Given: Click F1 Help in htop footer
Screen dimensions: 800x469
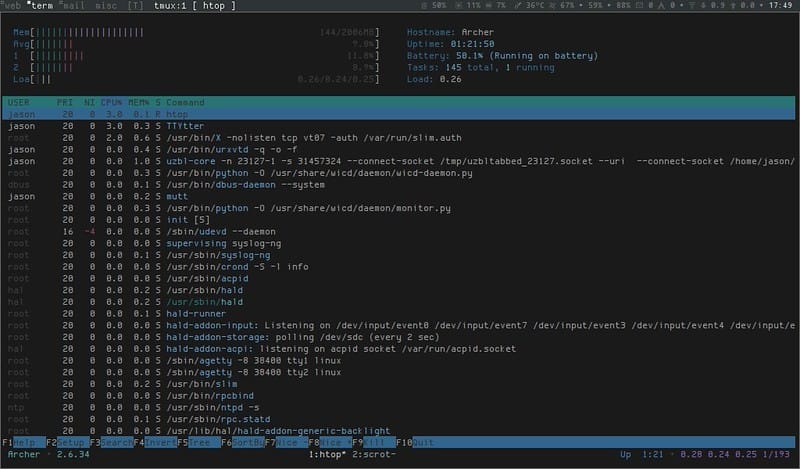Looking at the screenshot, I should (x=24, y=442).
